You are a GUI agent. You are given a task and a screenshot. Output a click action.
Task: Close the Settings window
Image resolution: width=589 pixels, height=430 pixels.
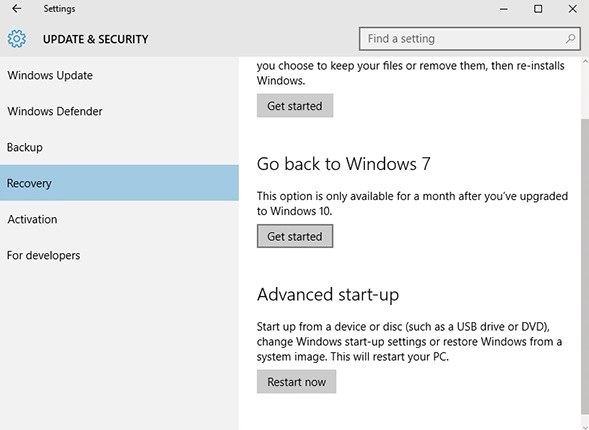click(x=572, y=9)
